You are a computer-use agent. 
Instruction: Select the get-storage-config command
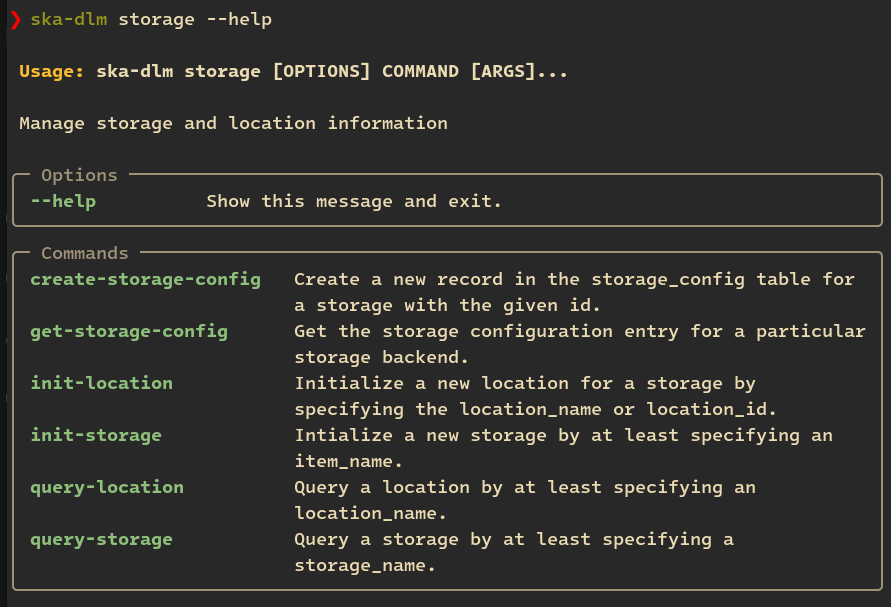129,331
